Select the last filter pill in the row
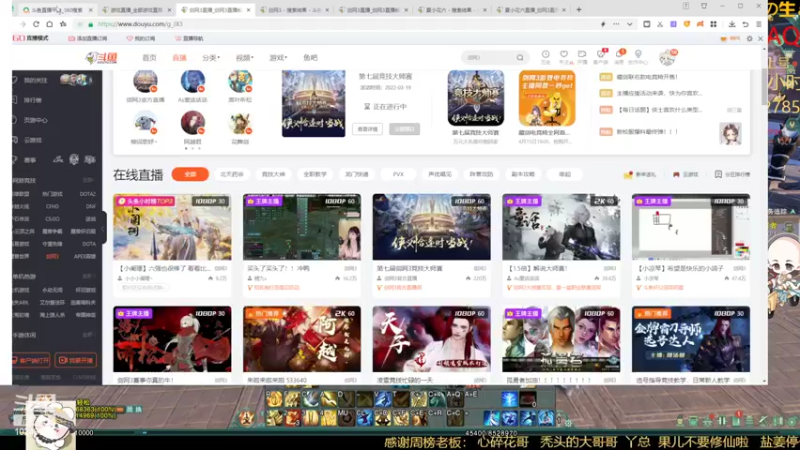This screenshot has height=450, width=800. pos(565,174)
